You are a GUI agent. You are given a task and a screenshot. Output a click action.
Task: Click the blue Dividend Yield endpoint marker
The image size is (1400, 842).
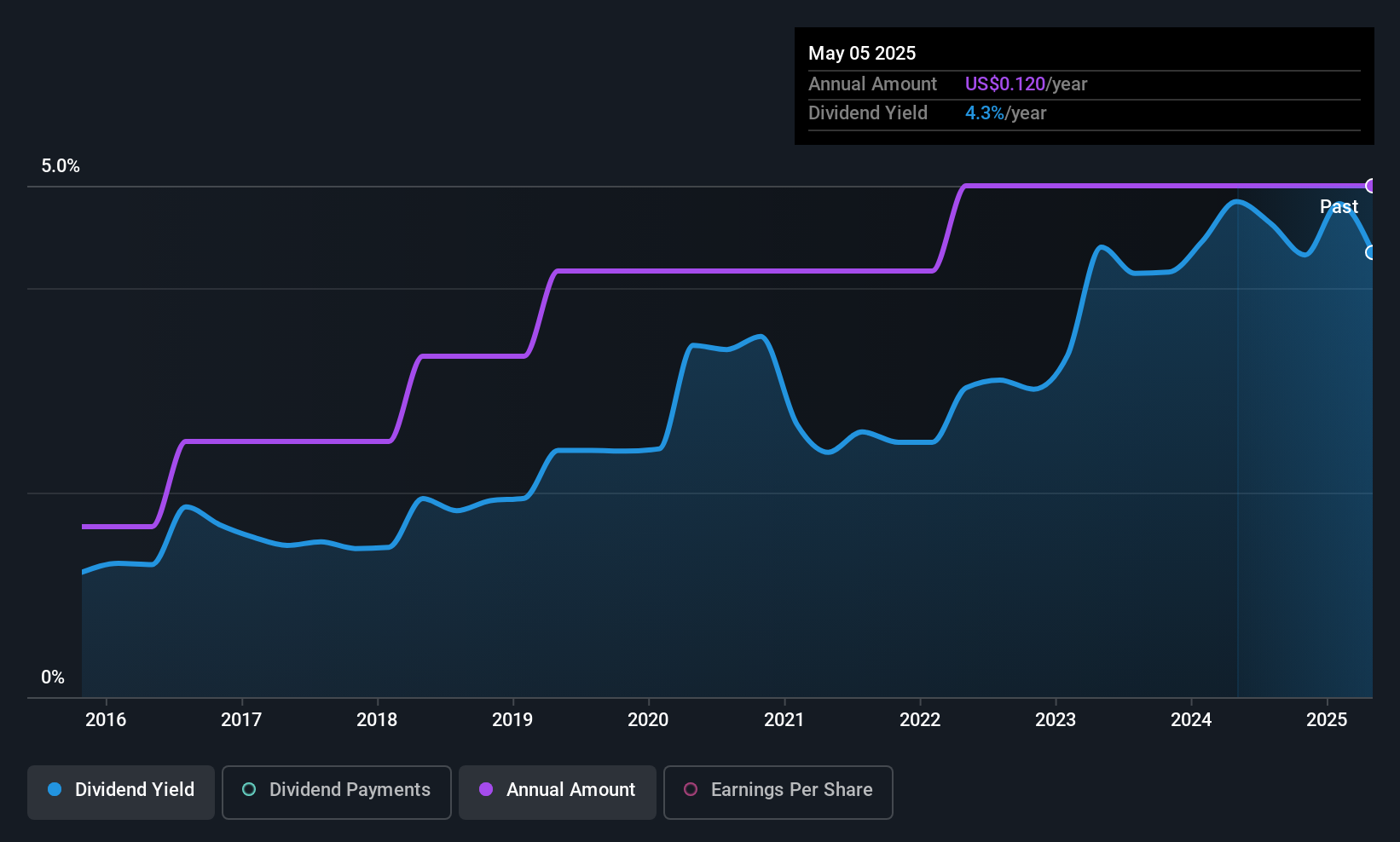1371,252
